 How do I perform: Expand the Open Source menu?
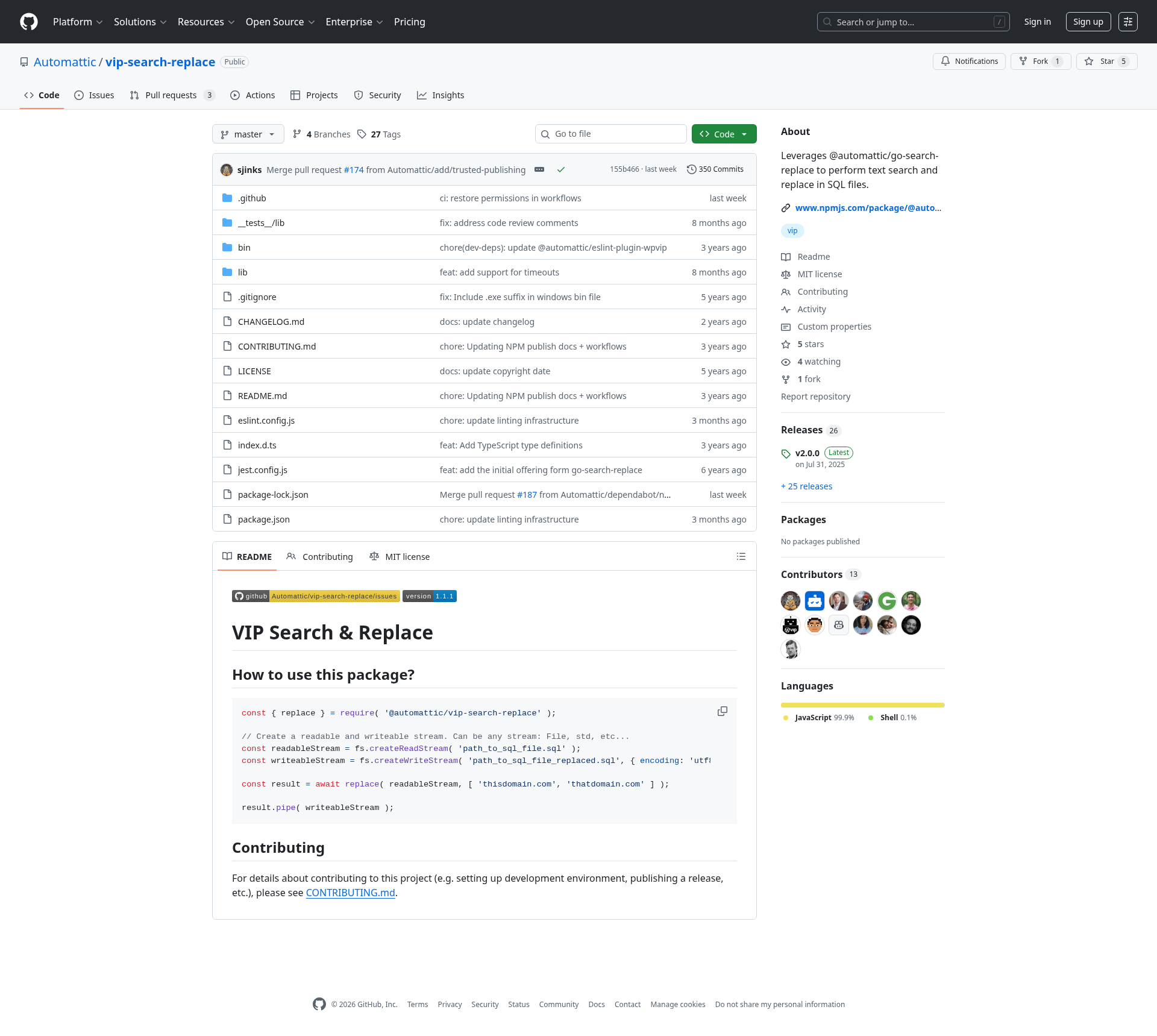[x=280, y=22]
